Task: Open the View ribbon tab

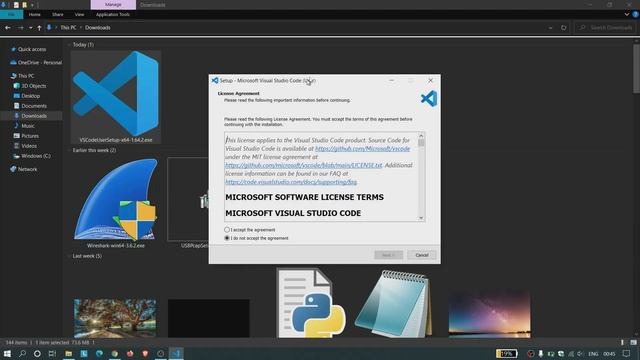Action: pos(79,14)
